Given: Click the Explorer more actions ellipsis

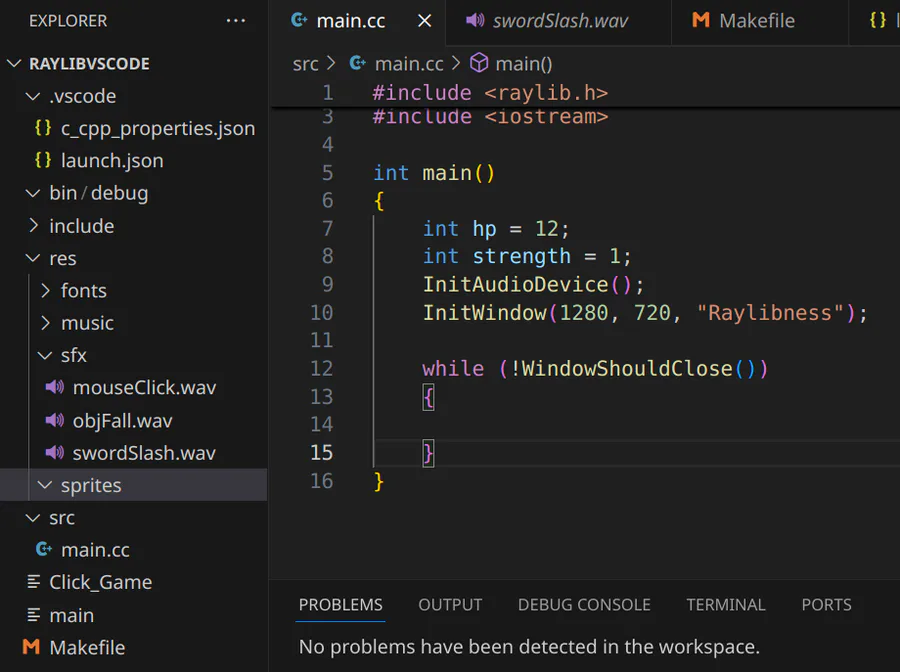Looking at the screenshot, I should click(236, 21).
